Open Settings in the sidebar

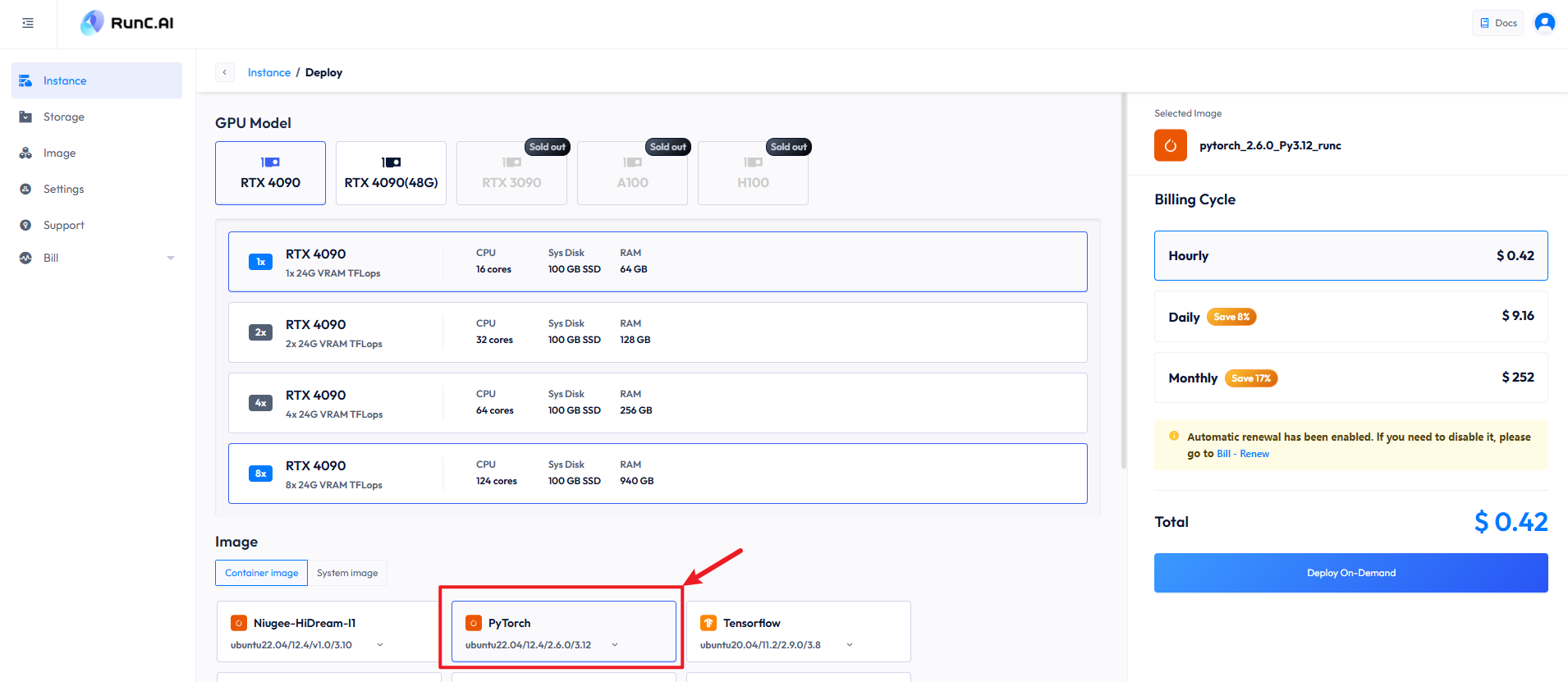[x=97, y=189]
